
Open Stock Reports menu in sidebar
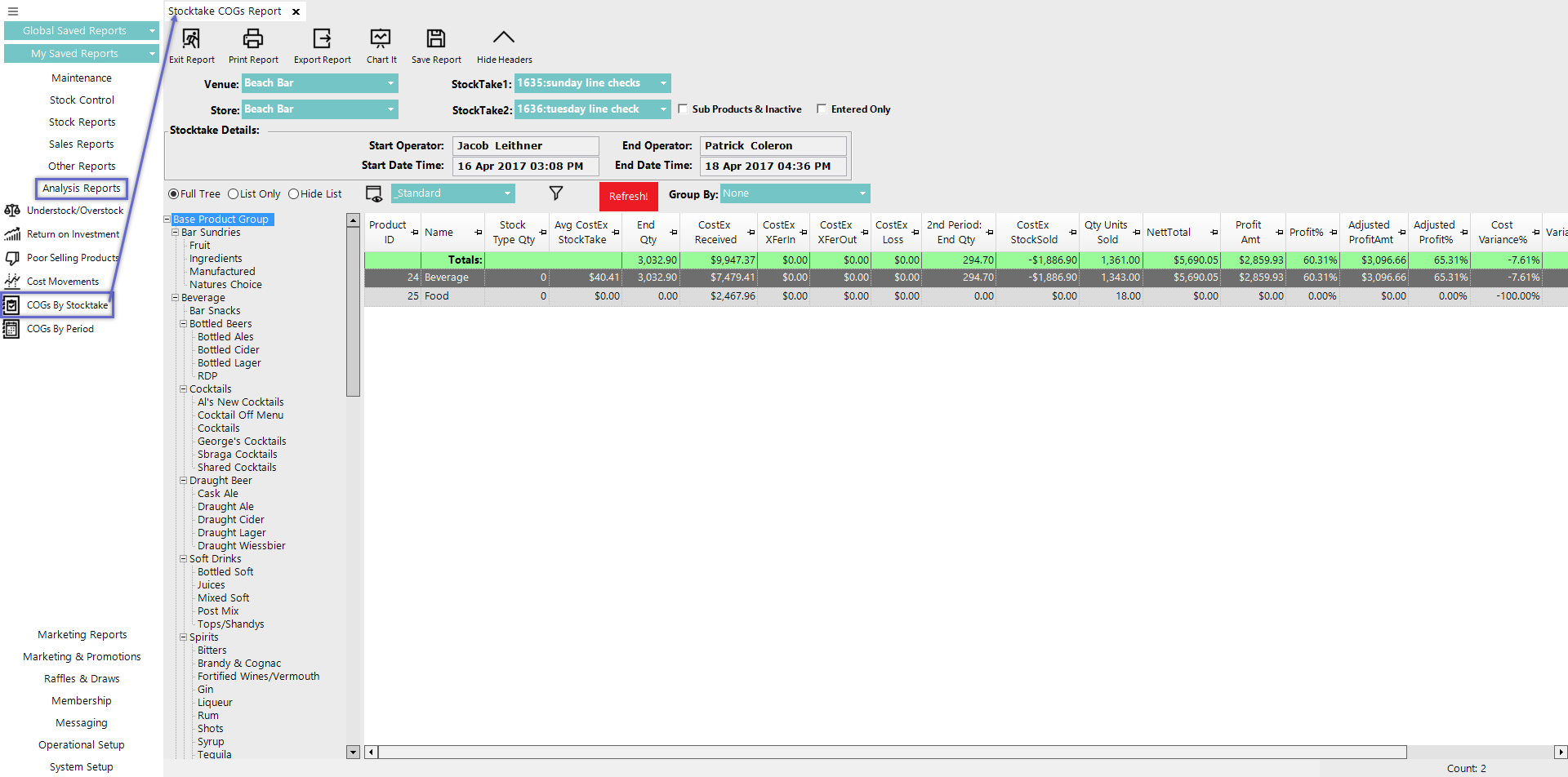click(x=82, y=122)
